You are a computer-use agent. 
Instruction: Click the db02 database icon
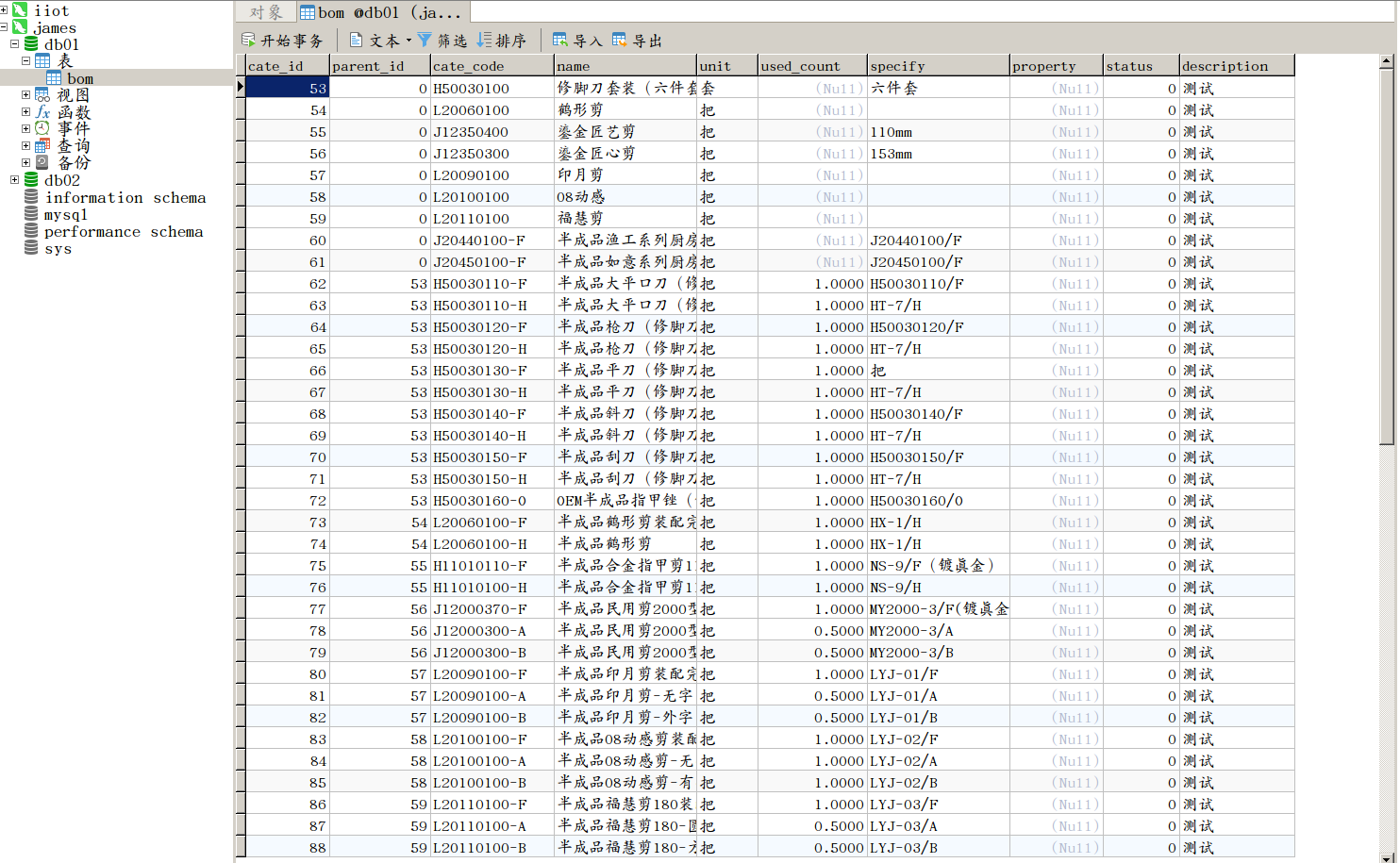point(31,180)
